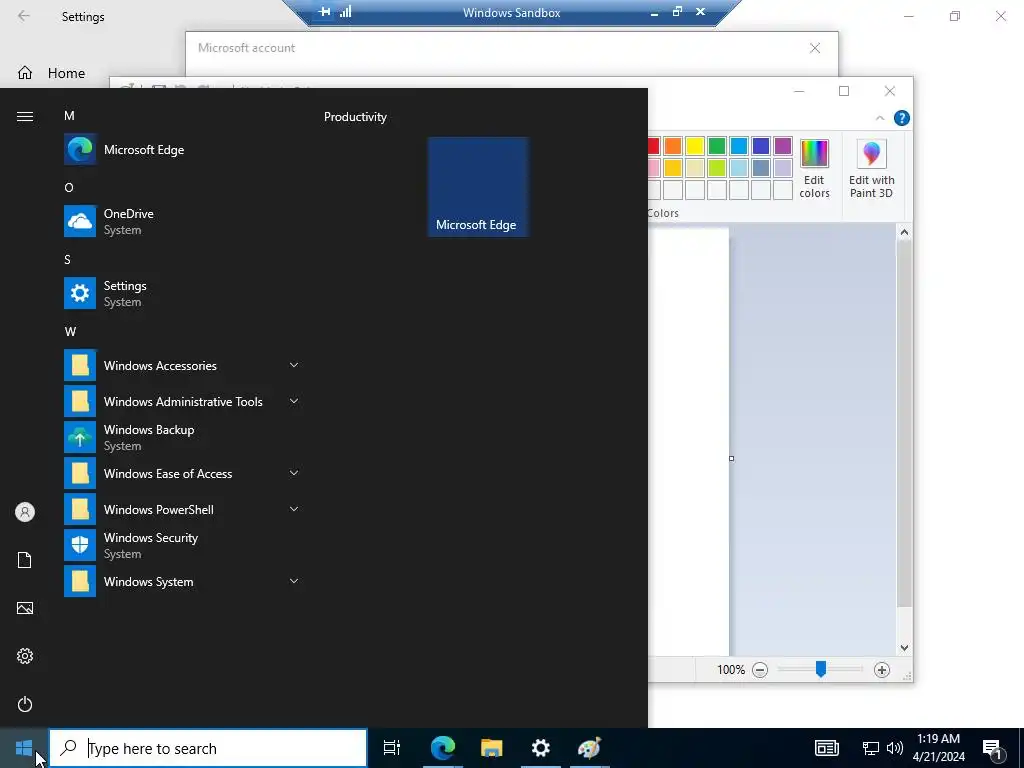Open Windows Security in Start menu
Screen dimensions: 1024x768
183,545
